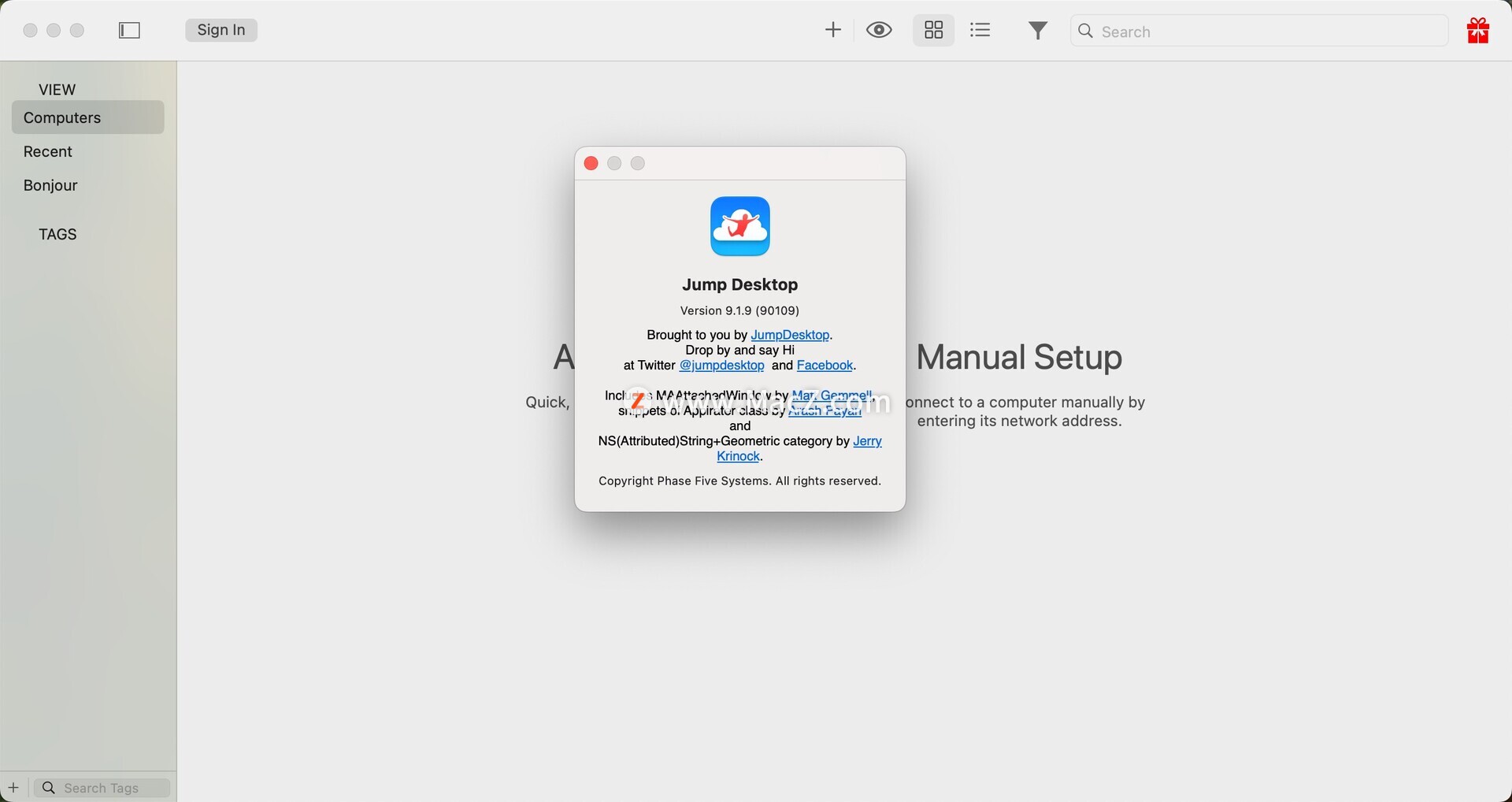Click the Sign In button

pos(221,30)
